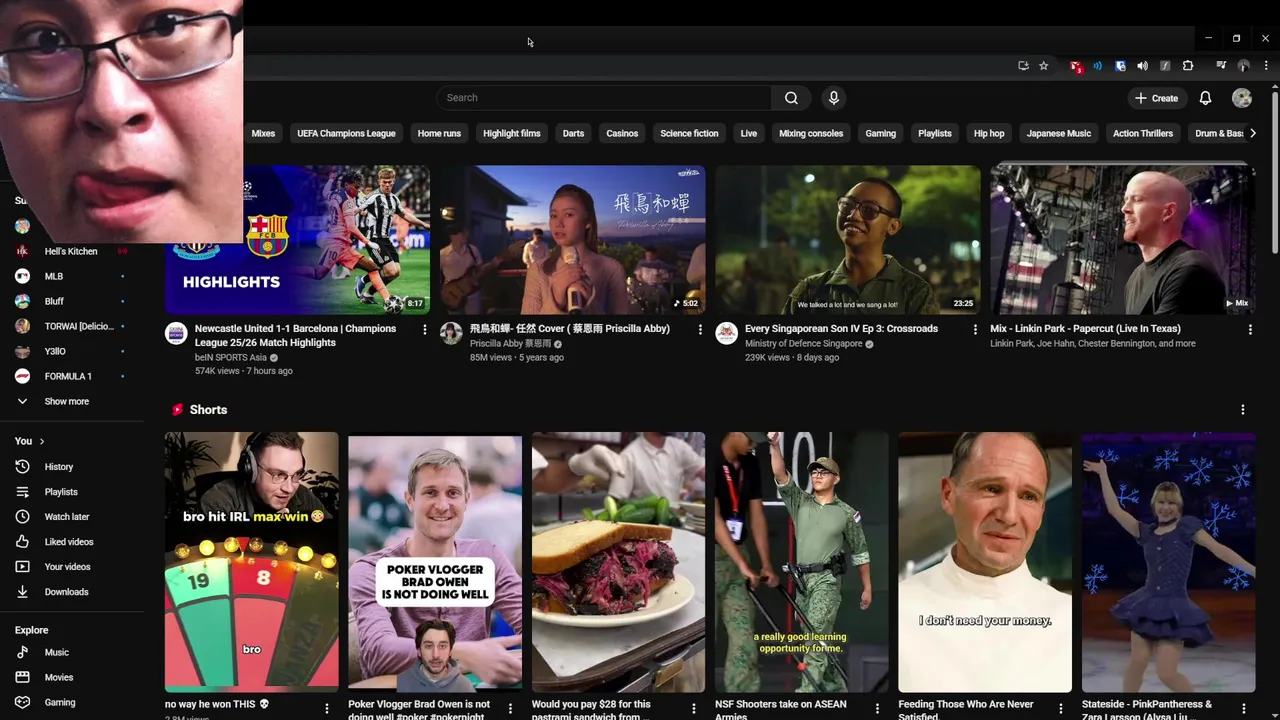Open options menu for Every Singaporean Son
The width and height of the screenshot is (1280, 720).
pyautogui.click(x=975, y=329)
